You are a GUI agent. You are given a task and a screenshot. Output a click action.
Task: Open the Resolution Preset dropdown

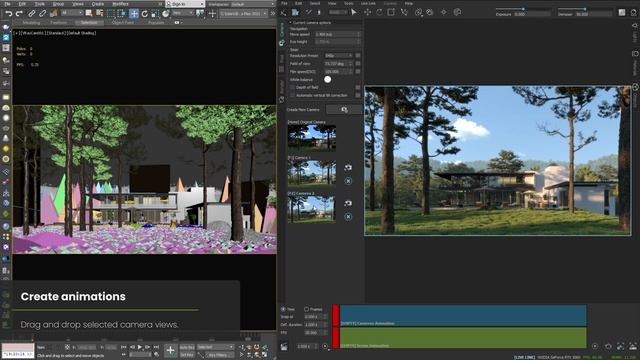tap(338, 56)
